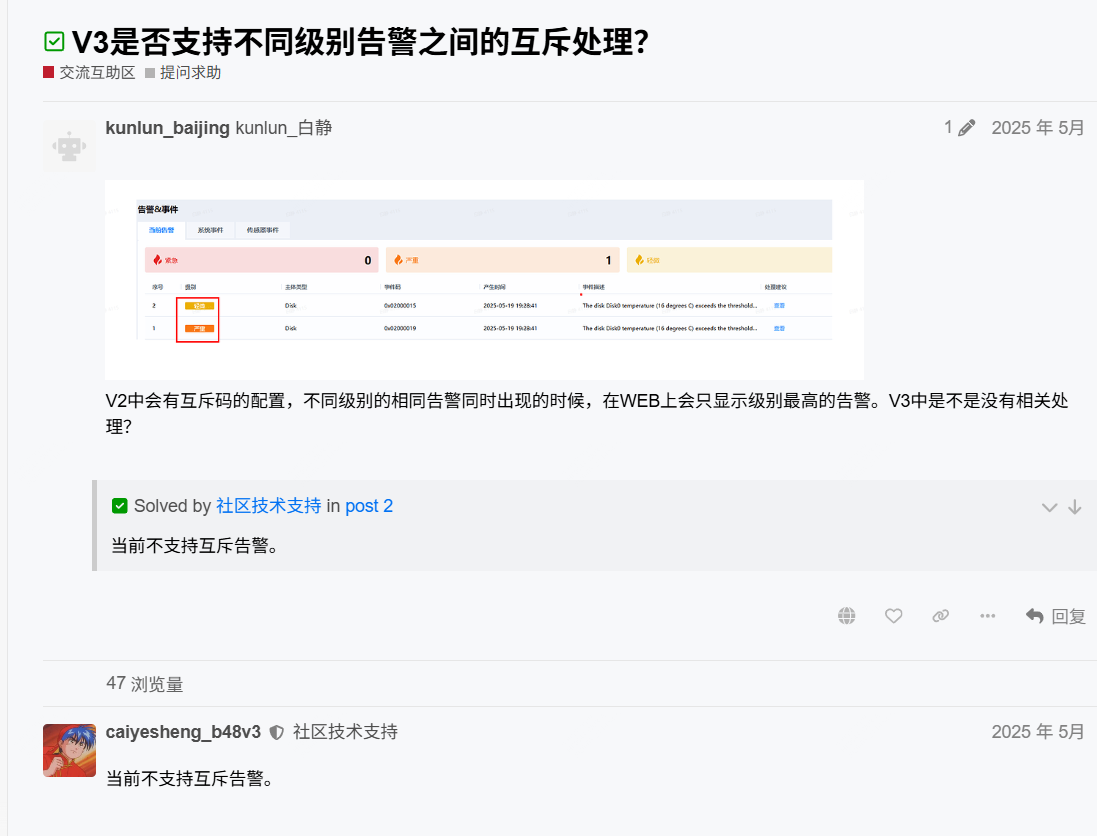Copy post link via chain icon
The width and height of the screenshot is (1097, 836).
pyautogui.click(x=940, y=616)
